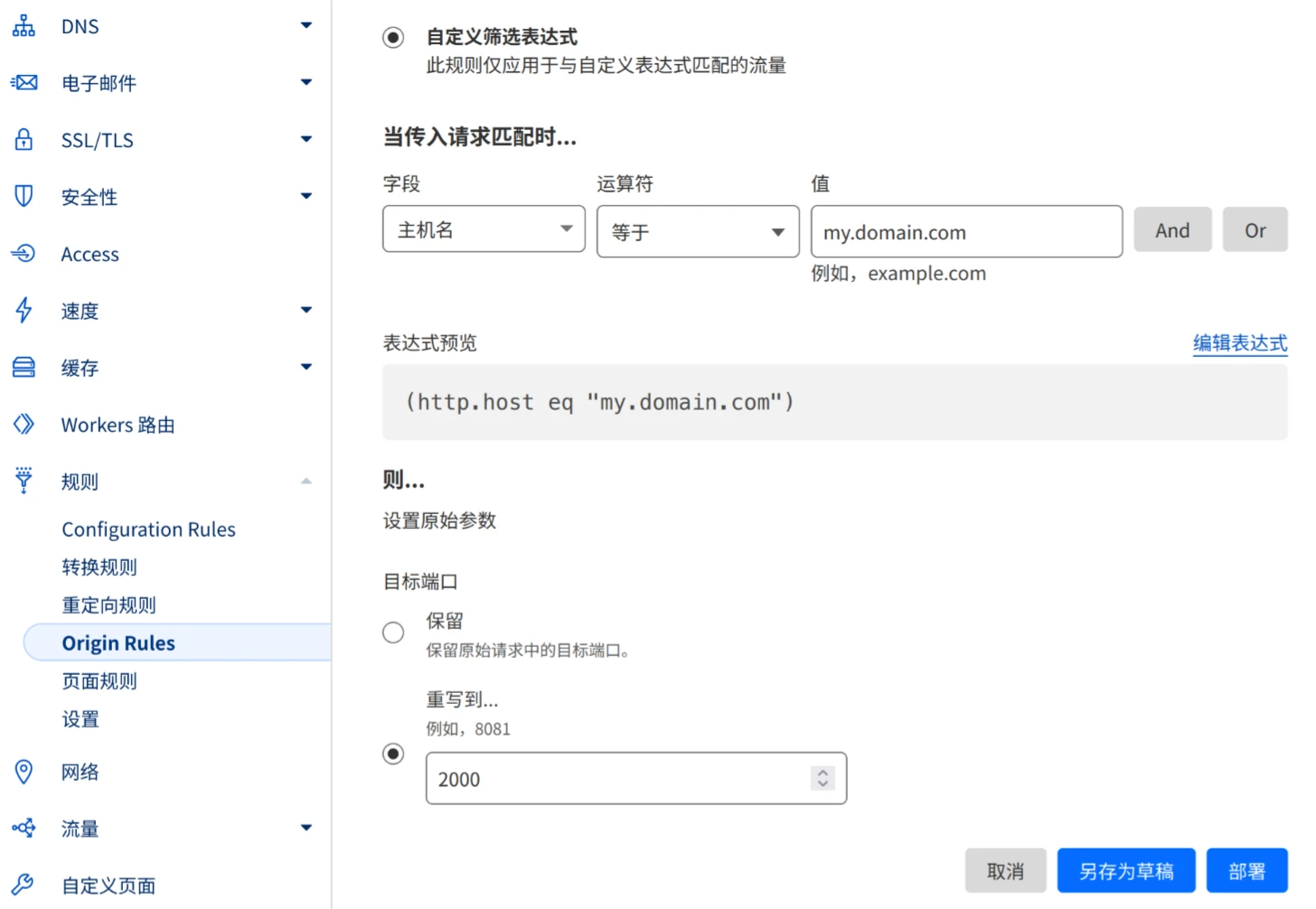Click the DNS network icon in sidebar

pyautogui.click(x=23, y=26)
